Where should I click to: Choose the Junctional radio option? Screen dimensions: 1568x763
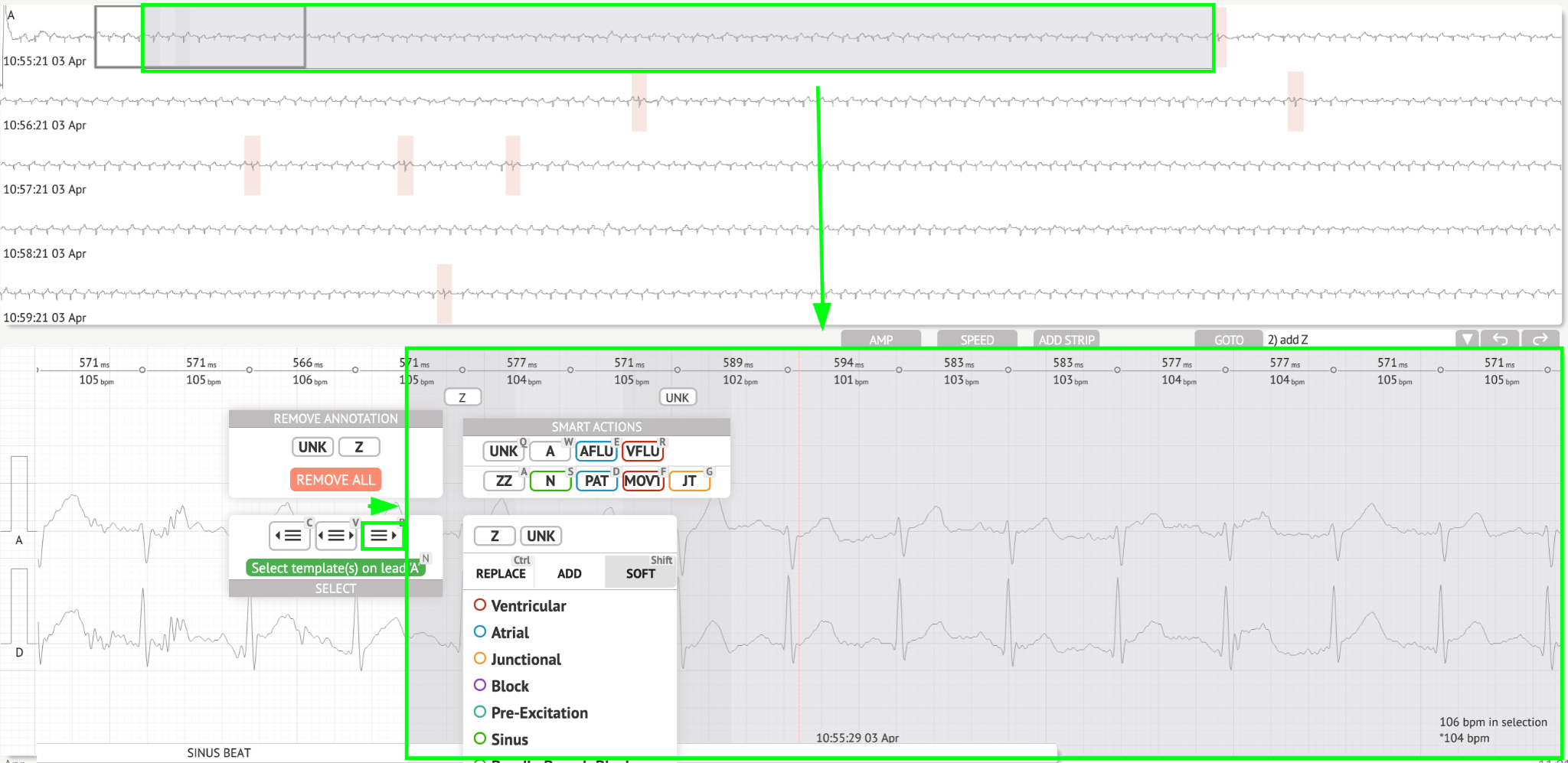tap(480, 659)
